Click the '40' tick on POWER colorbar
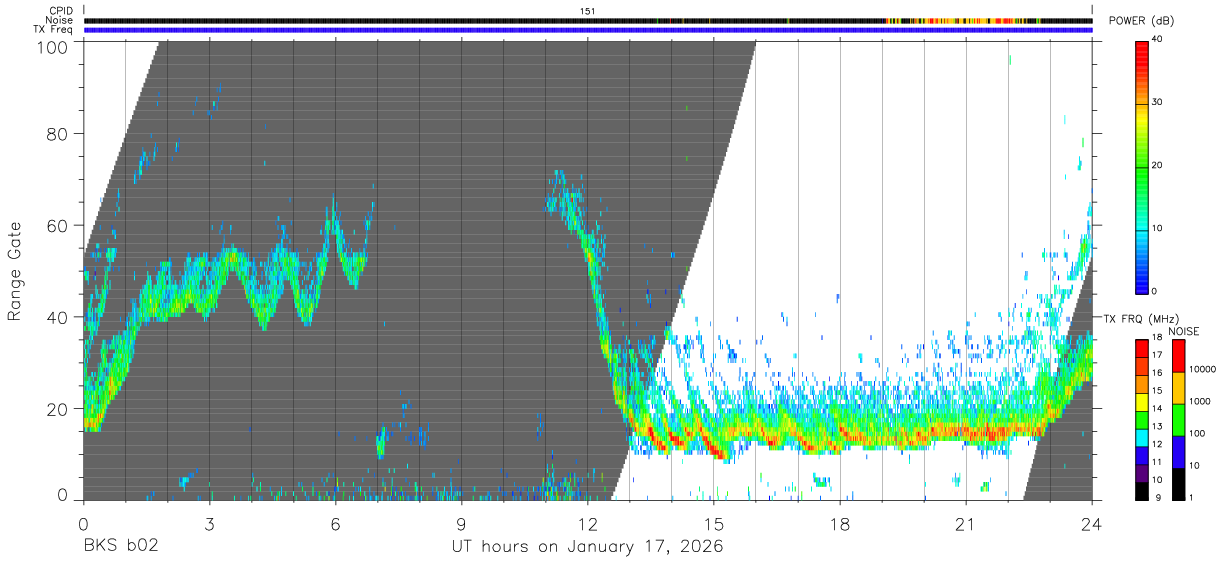Viewport: 1228px width, 567px height. [x=1159, y=40]
